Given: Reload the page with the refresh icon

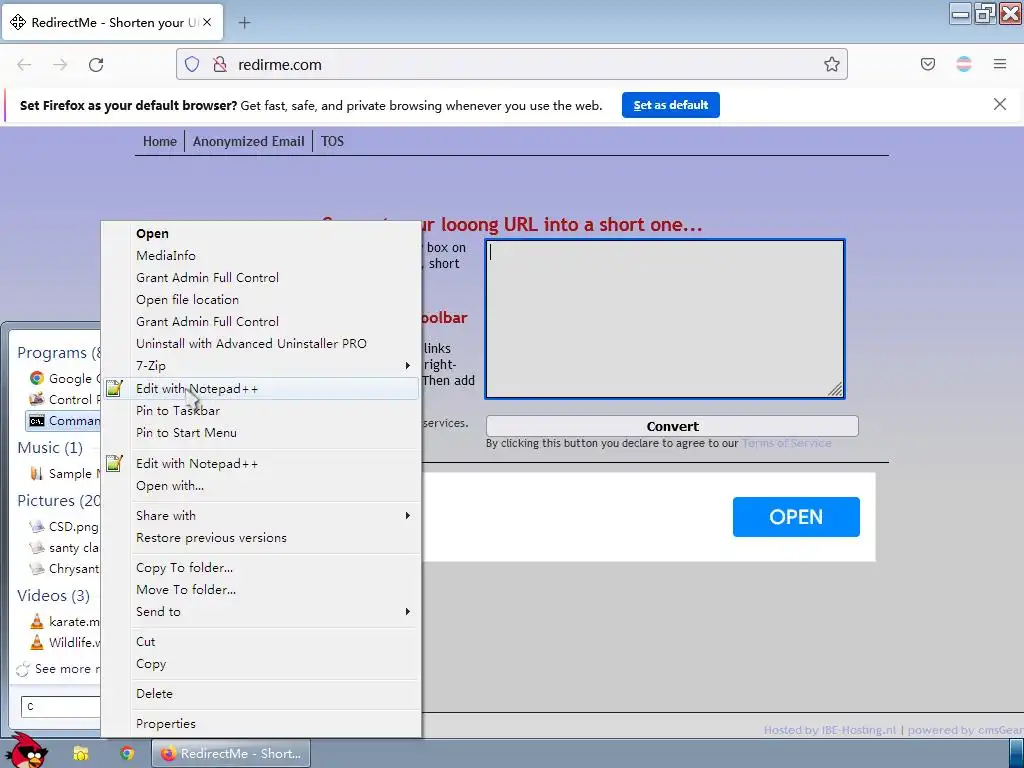Looking at the screenshot, I should pyautogui.click(x=96, y=65).
